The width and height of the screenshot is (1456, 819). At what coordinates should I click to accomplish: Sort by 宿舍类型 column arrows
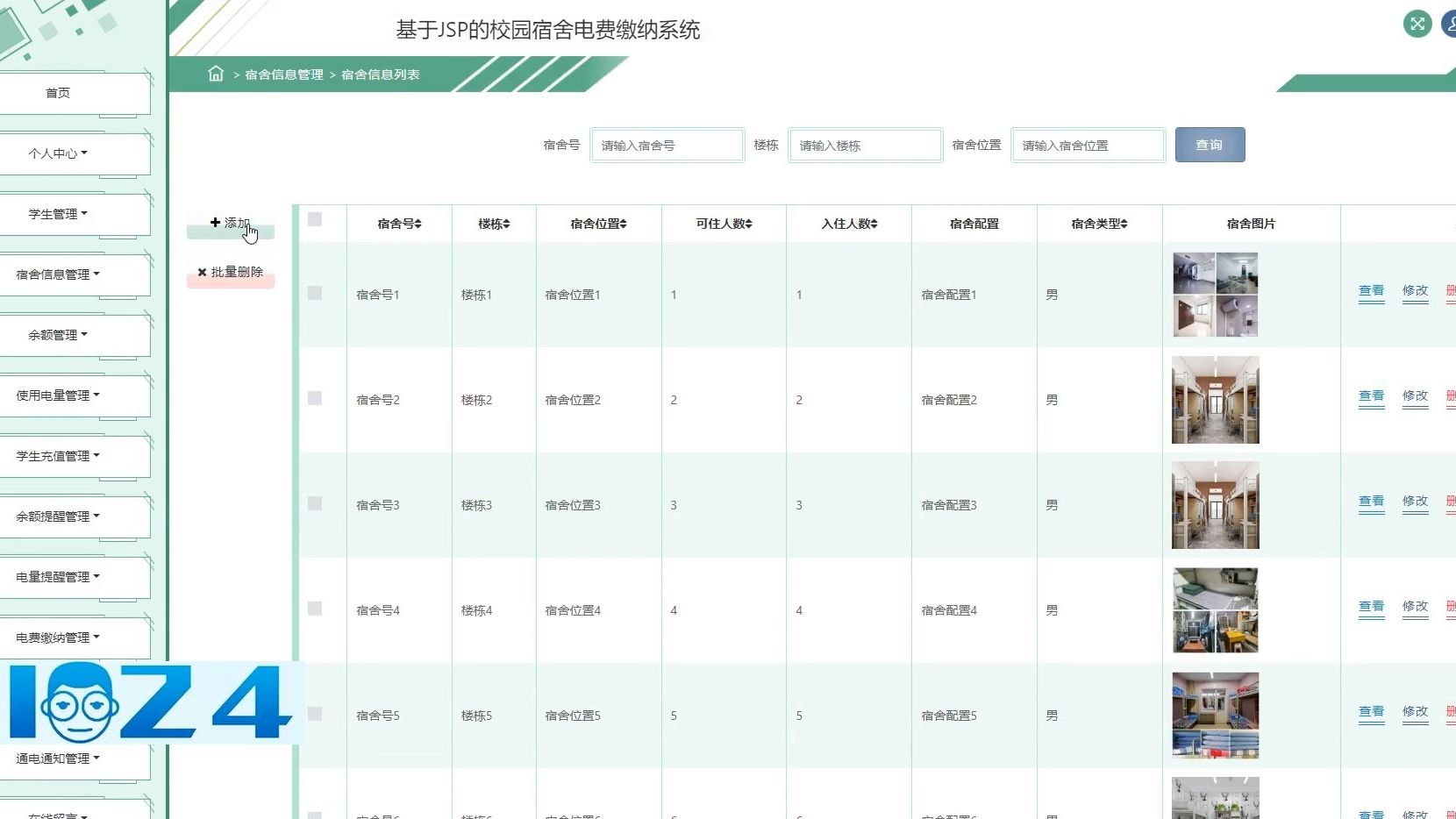pyautogui.click(x=1124, y=224)
